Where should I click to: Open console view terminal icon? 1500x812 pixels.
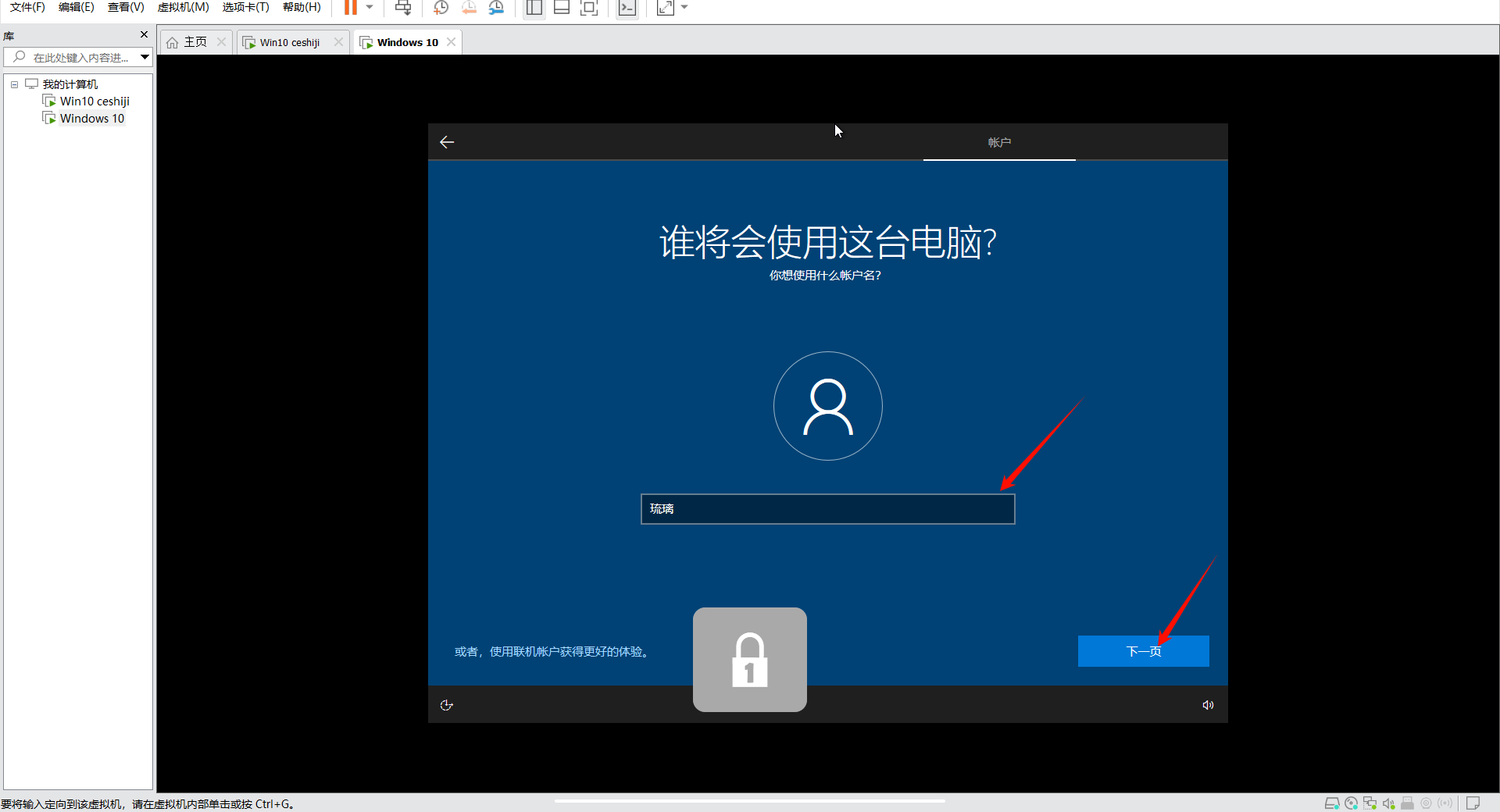(627, 8)
